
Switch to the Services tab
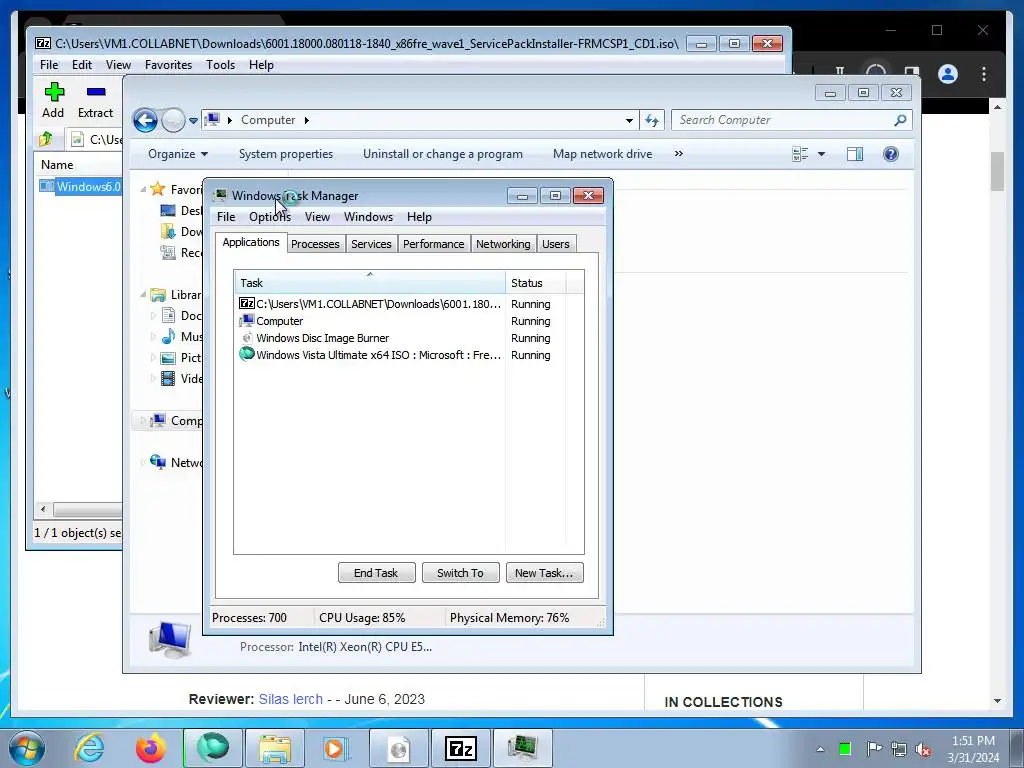371,244
